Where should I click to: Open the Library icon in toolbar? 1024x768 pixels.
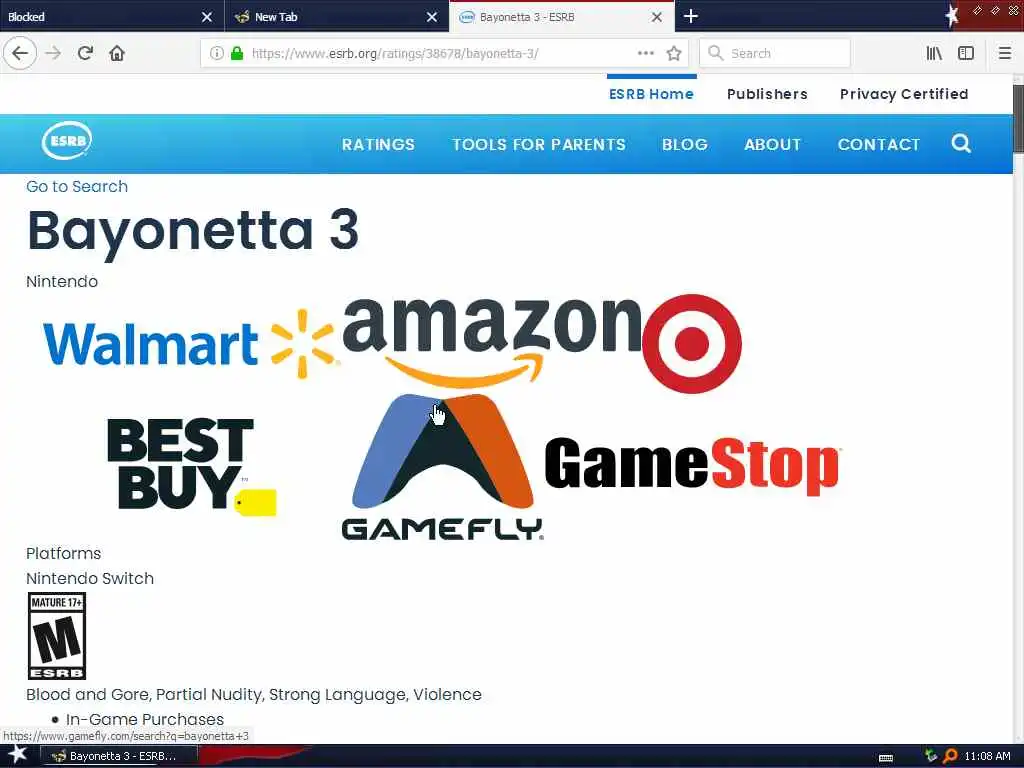tap(934, 53)
